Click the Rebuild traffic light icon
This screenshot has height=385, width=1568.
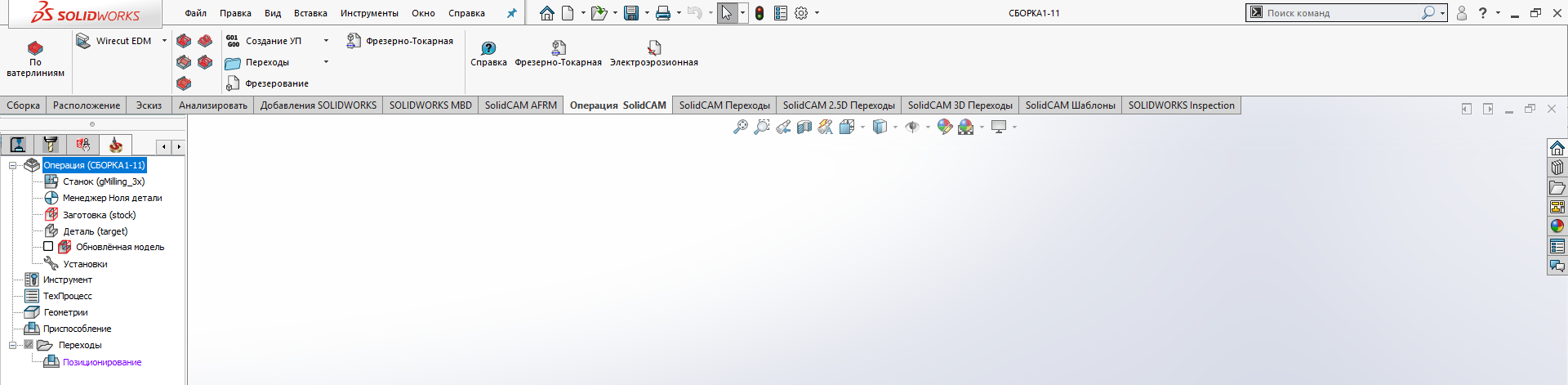[759, 13]
